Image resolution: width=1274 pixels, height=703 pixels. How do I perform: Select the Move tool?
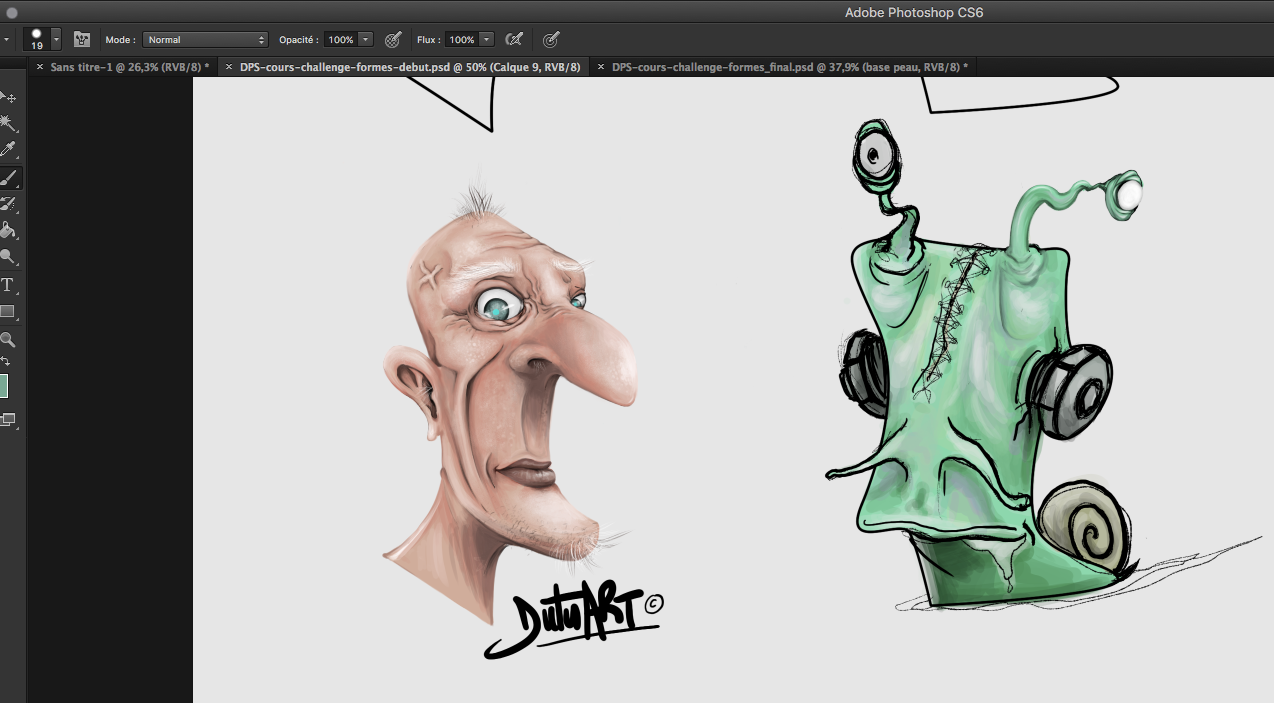click(8, 98)
